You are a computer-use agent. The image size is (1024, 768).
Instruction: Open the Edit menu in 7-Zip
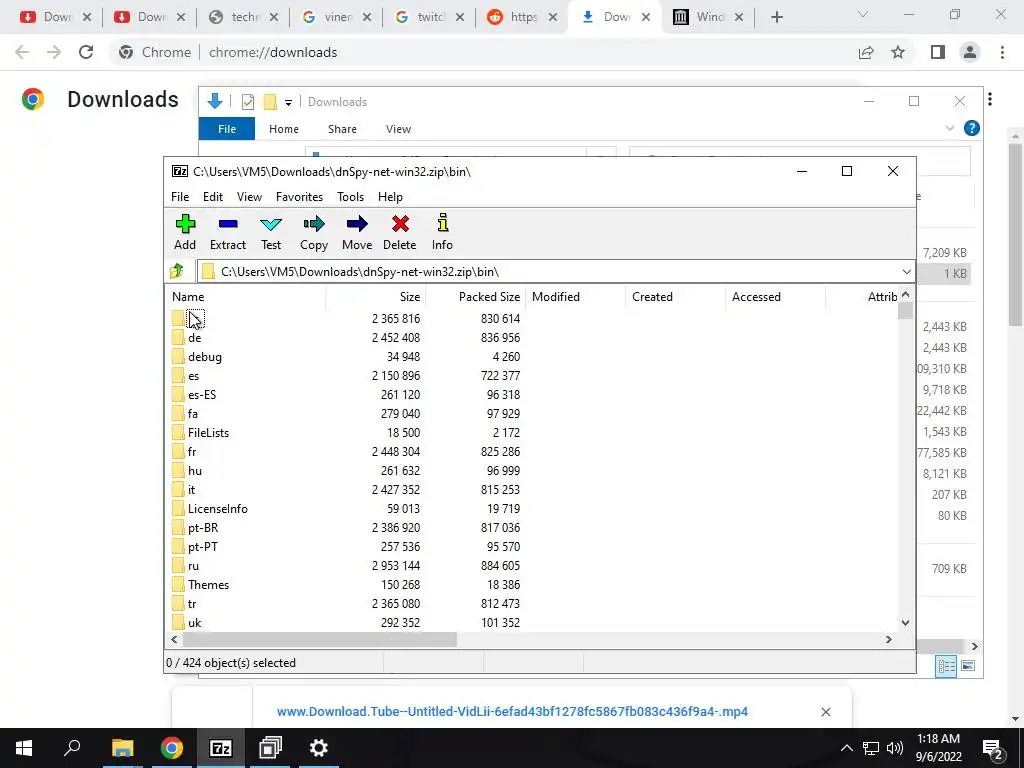pos(213,197)
